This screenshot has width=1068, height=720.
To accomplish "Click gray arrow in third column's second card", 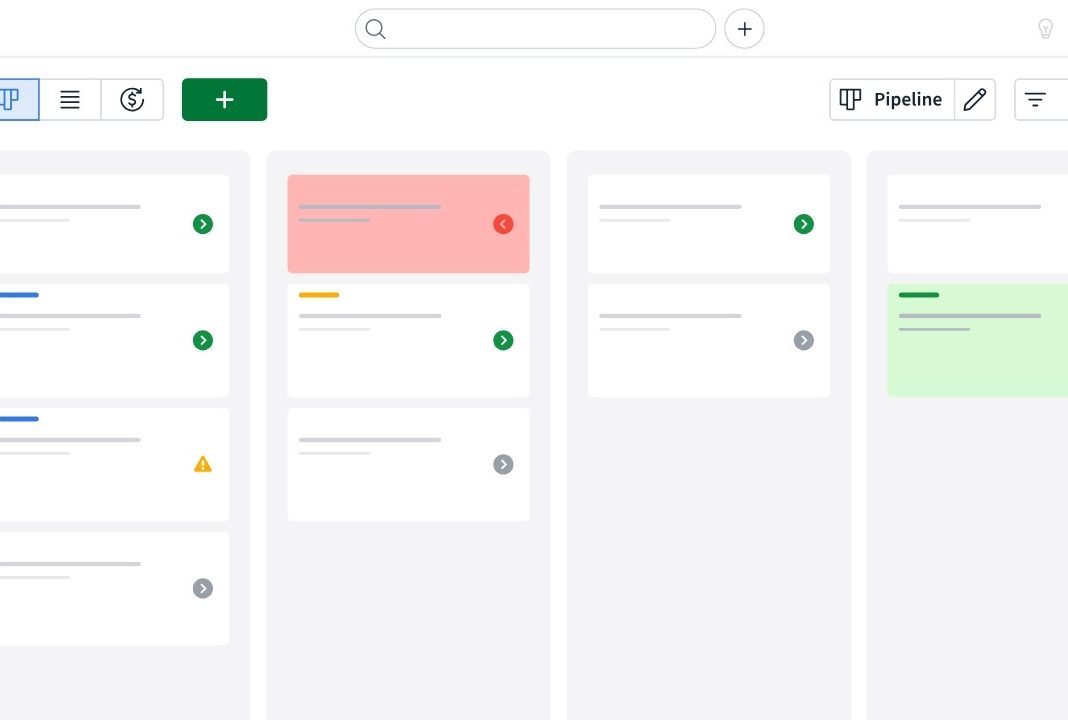I will coord(804,340).
